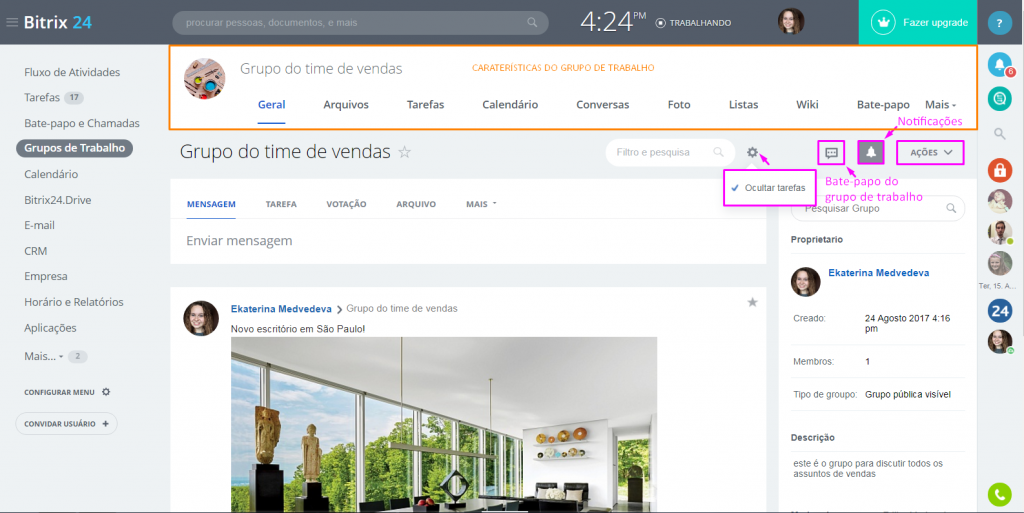Open Fluxo de Atividades in sidebar
Viewport: 1024px width, 513px height.
[x=72, y=72]
